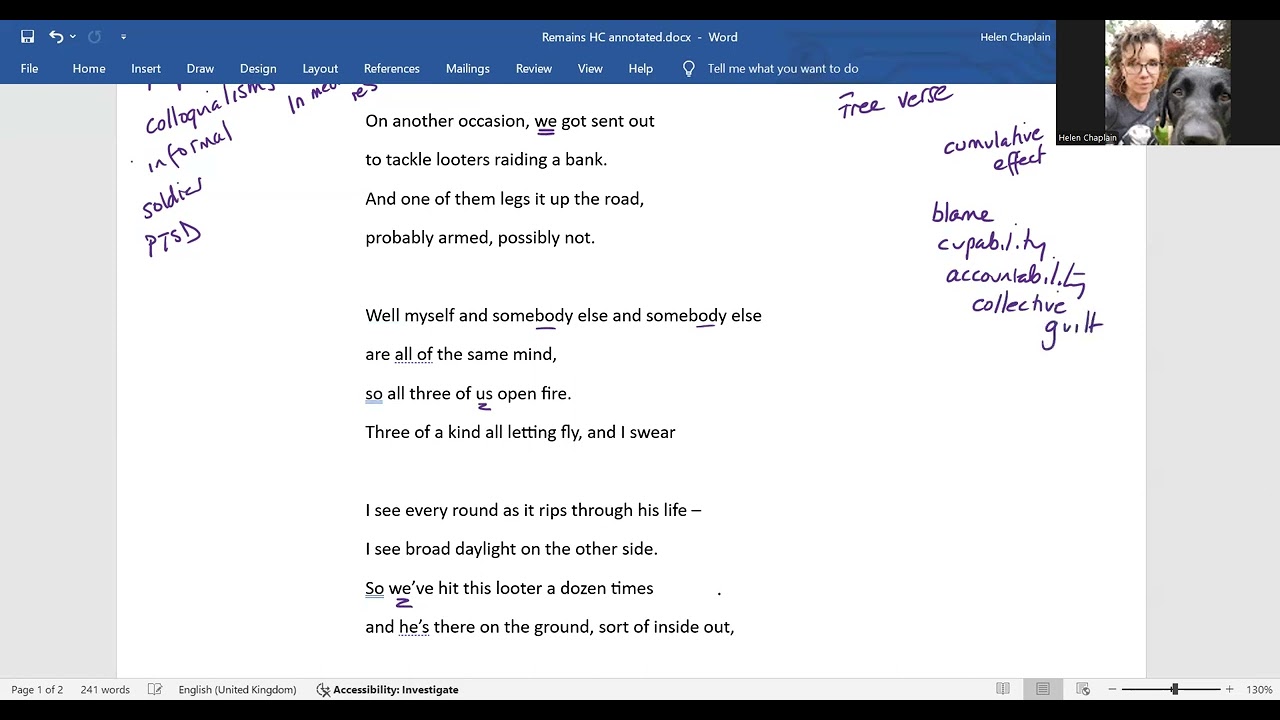Click the Save icon in title bar
The width and height of the screenshot is (1280, 720).
pyautogui.click(x=27, y=37)
